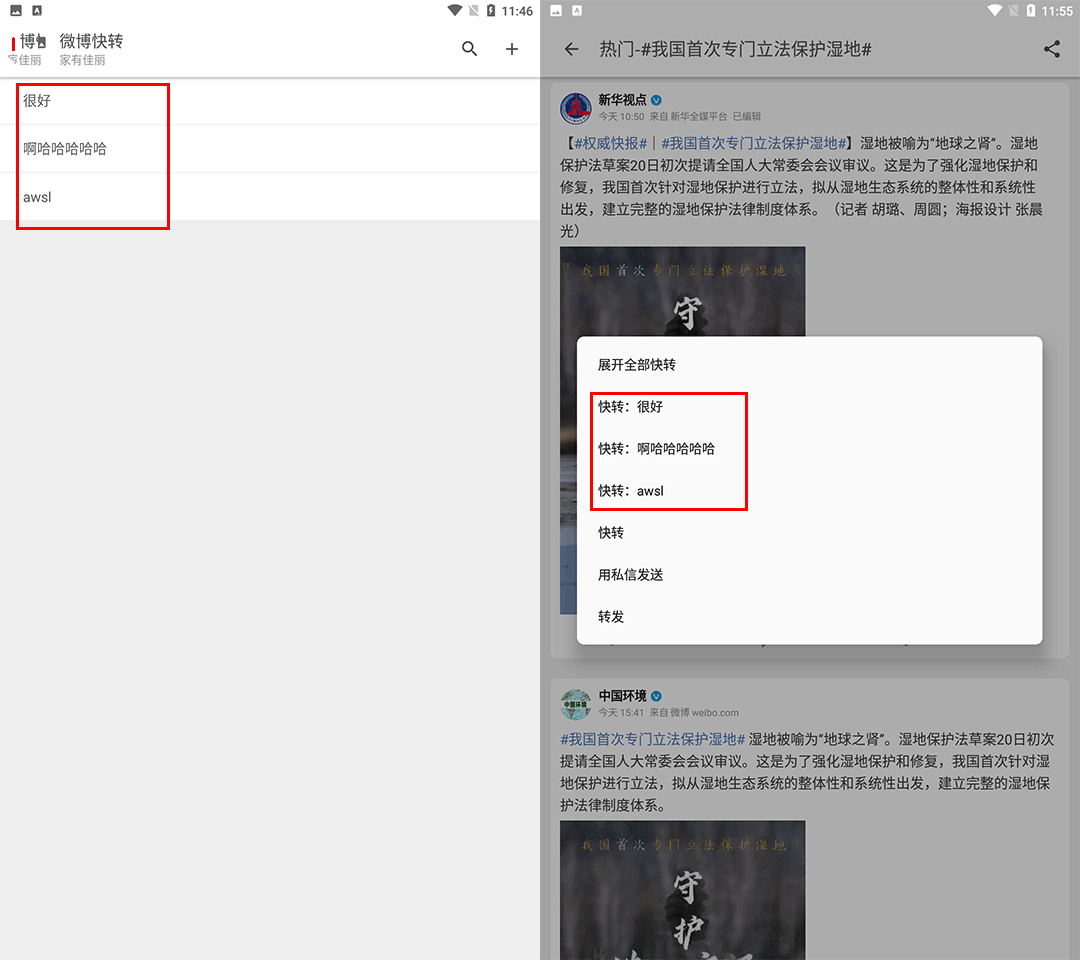Choose 快转：啊哈哈哈哈哈 from the popup menu

[x=809, y=449]
